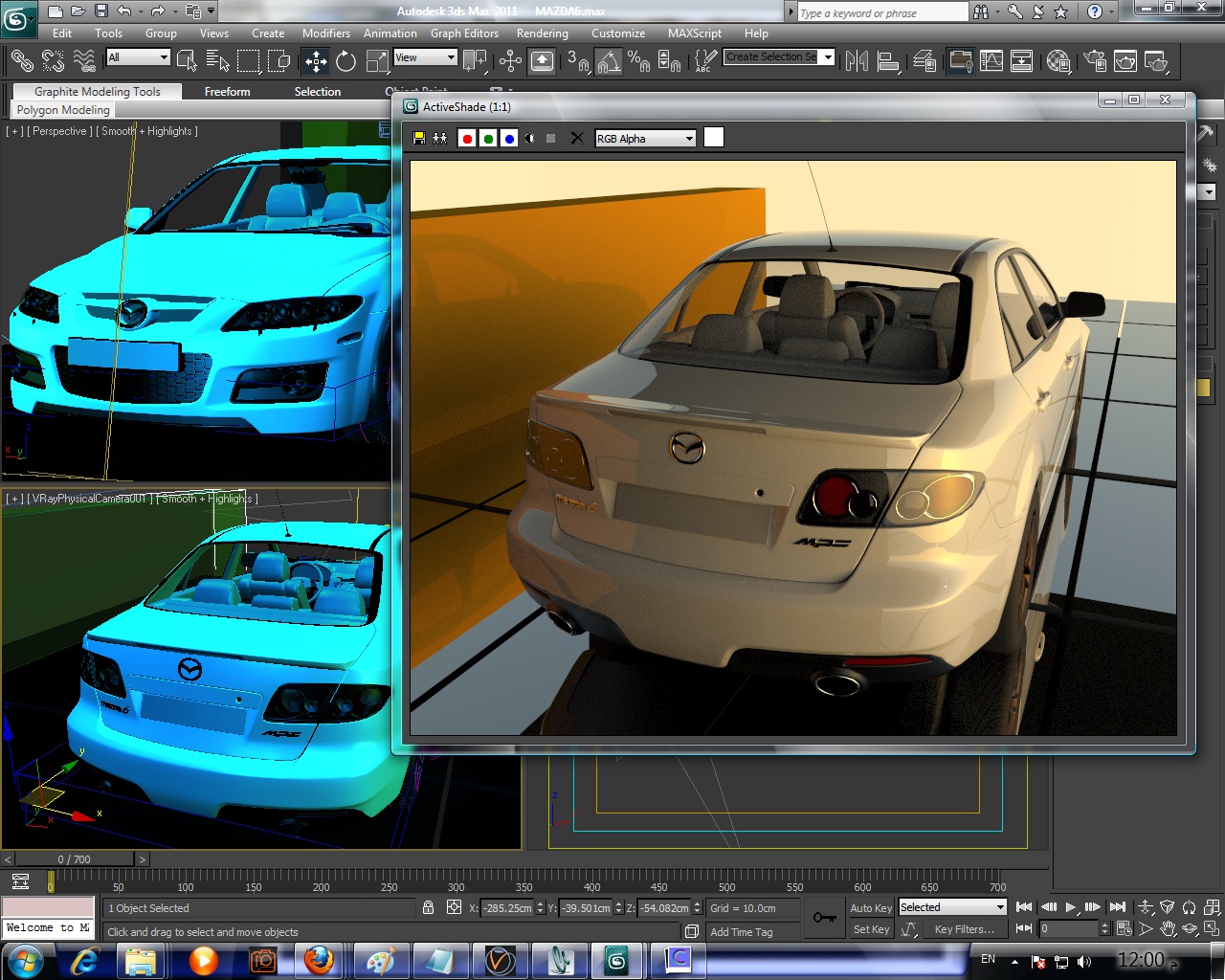Viewport: 1225px width, 980px height.
Task: Click the Polygon Modeling panel label
Action: tap(63, 110)
